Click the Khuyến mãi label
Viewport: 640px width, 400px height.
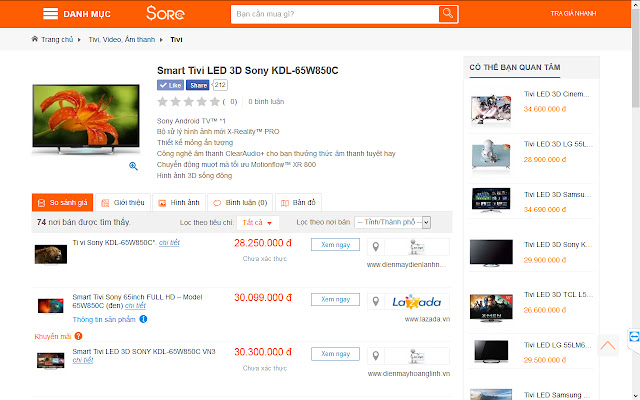53,336
